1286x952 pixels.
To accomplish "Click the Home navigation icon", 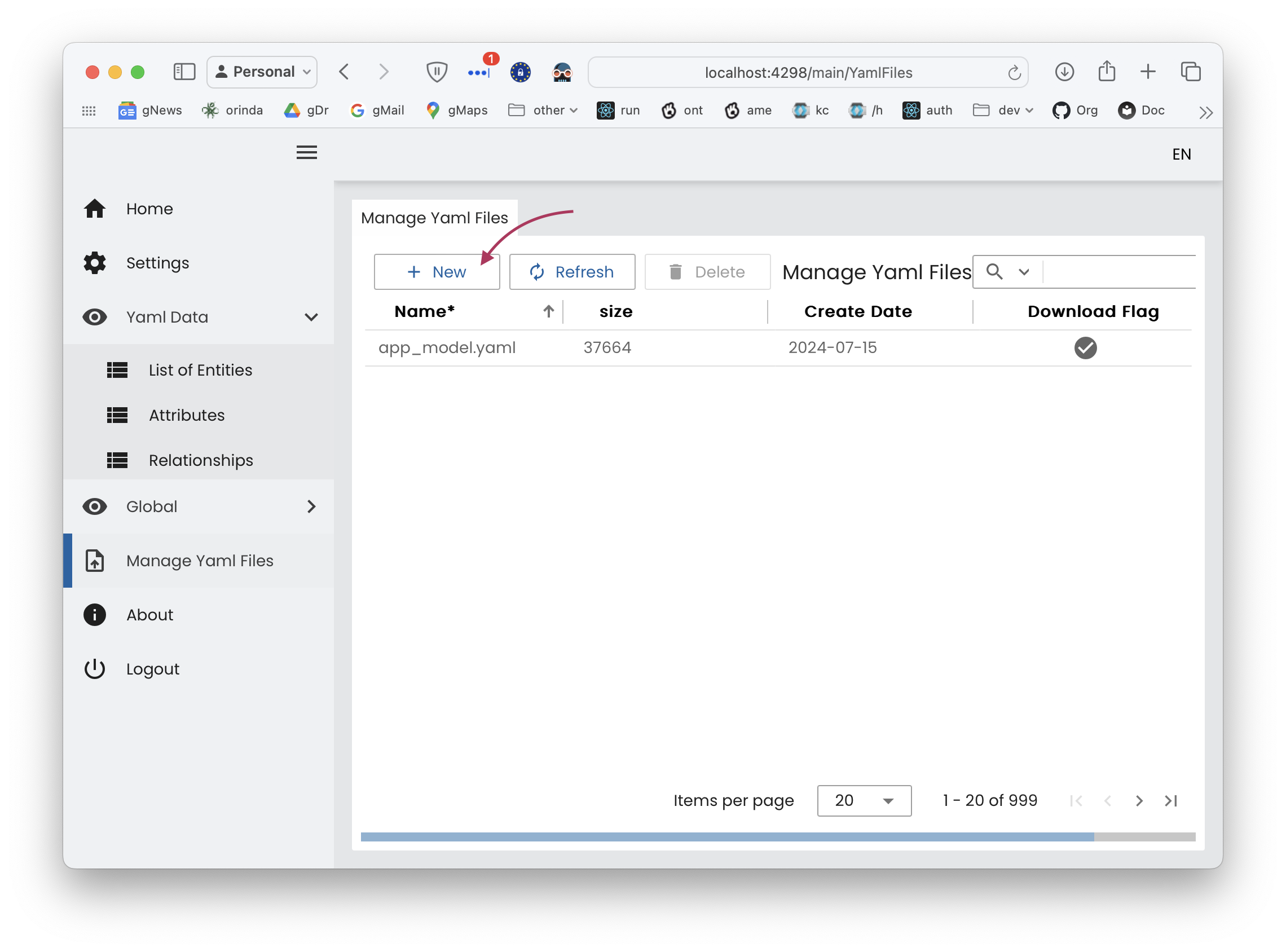I will [95, 209].
